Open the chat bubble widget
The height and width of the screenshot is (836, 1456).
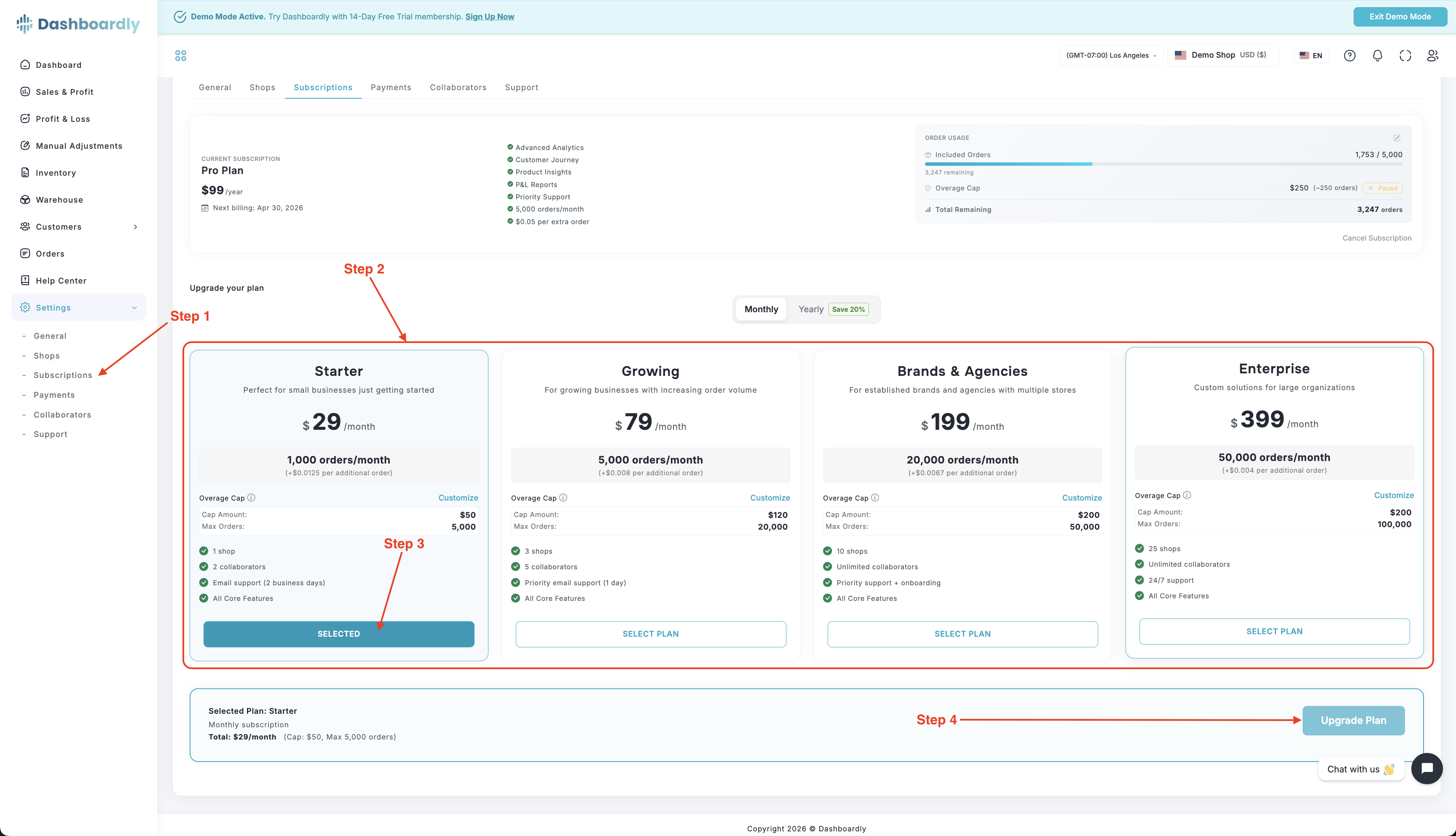[1427, 768]
